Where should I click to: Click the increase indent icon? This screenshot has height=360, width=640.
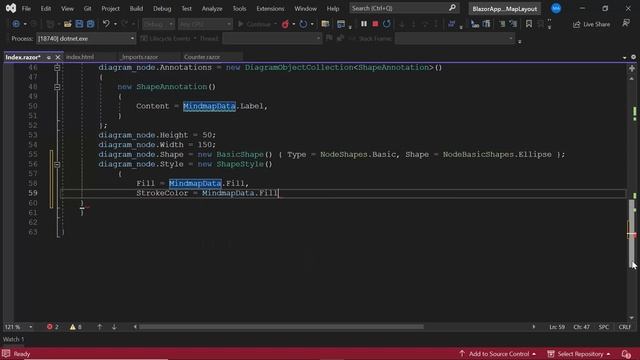pyautogui.click(x=513, y=24)
